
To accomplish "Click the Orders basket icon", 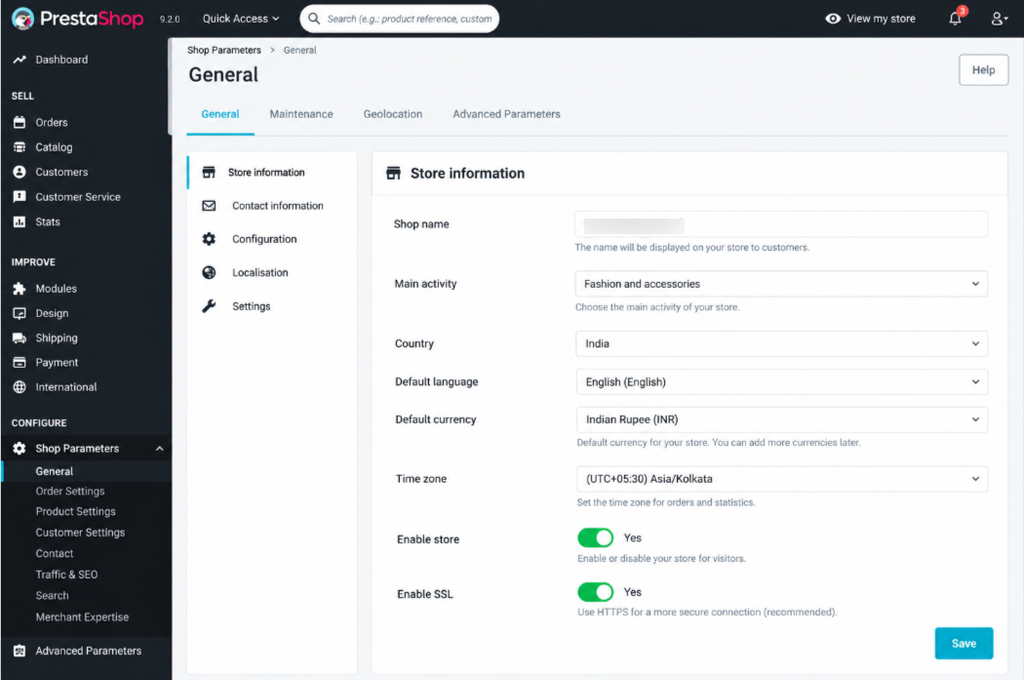I will [20, 122].
